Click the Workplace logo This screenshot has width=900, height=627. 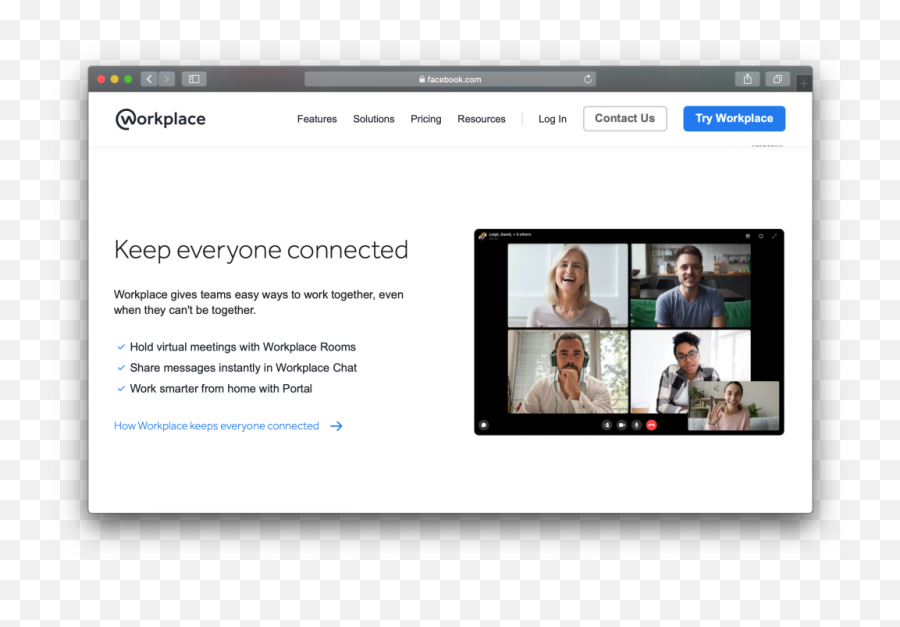pyautogui.click(x=161, y=119)
